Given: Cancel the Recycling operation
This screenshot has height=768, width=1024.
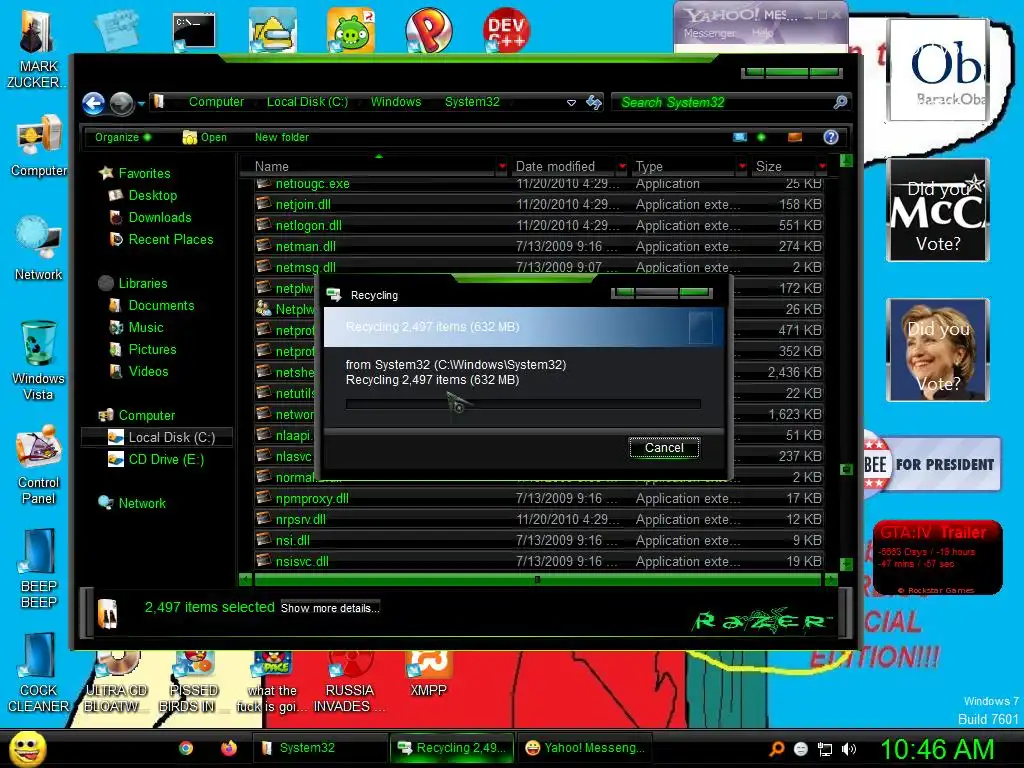Looking at the screenshot, I should [664, 447].
